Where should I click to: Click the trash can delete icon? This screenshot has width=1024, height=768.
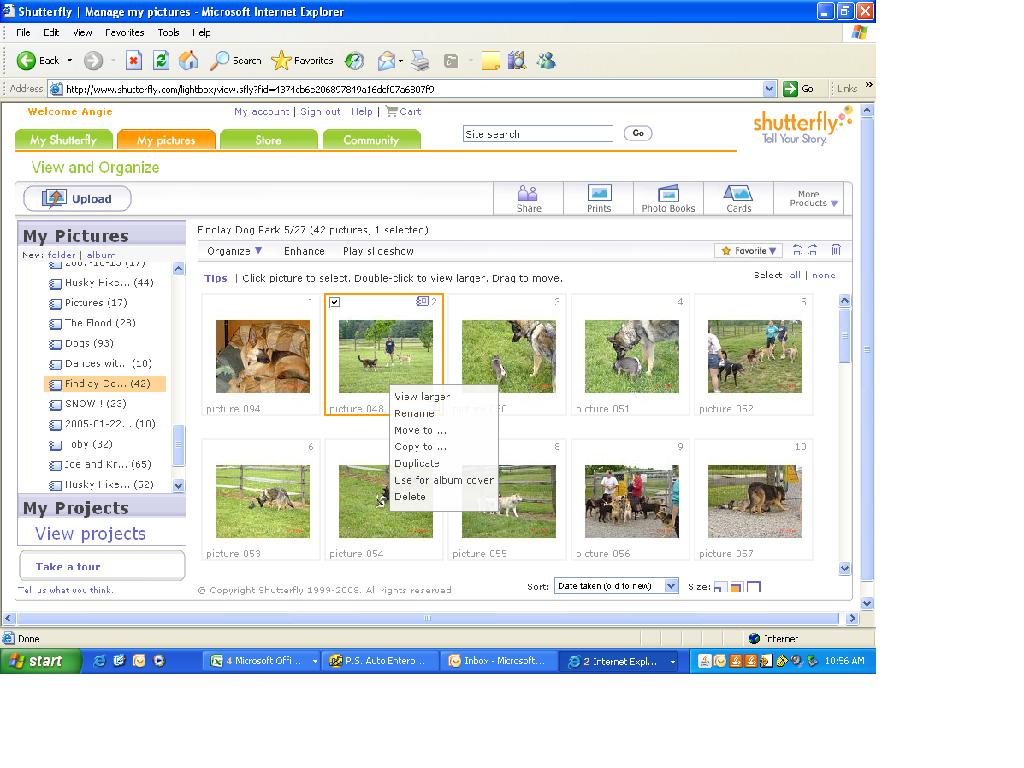pyautogui.click(x=836, y=251)
